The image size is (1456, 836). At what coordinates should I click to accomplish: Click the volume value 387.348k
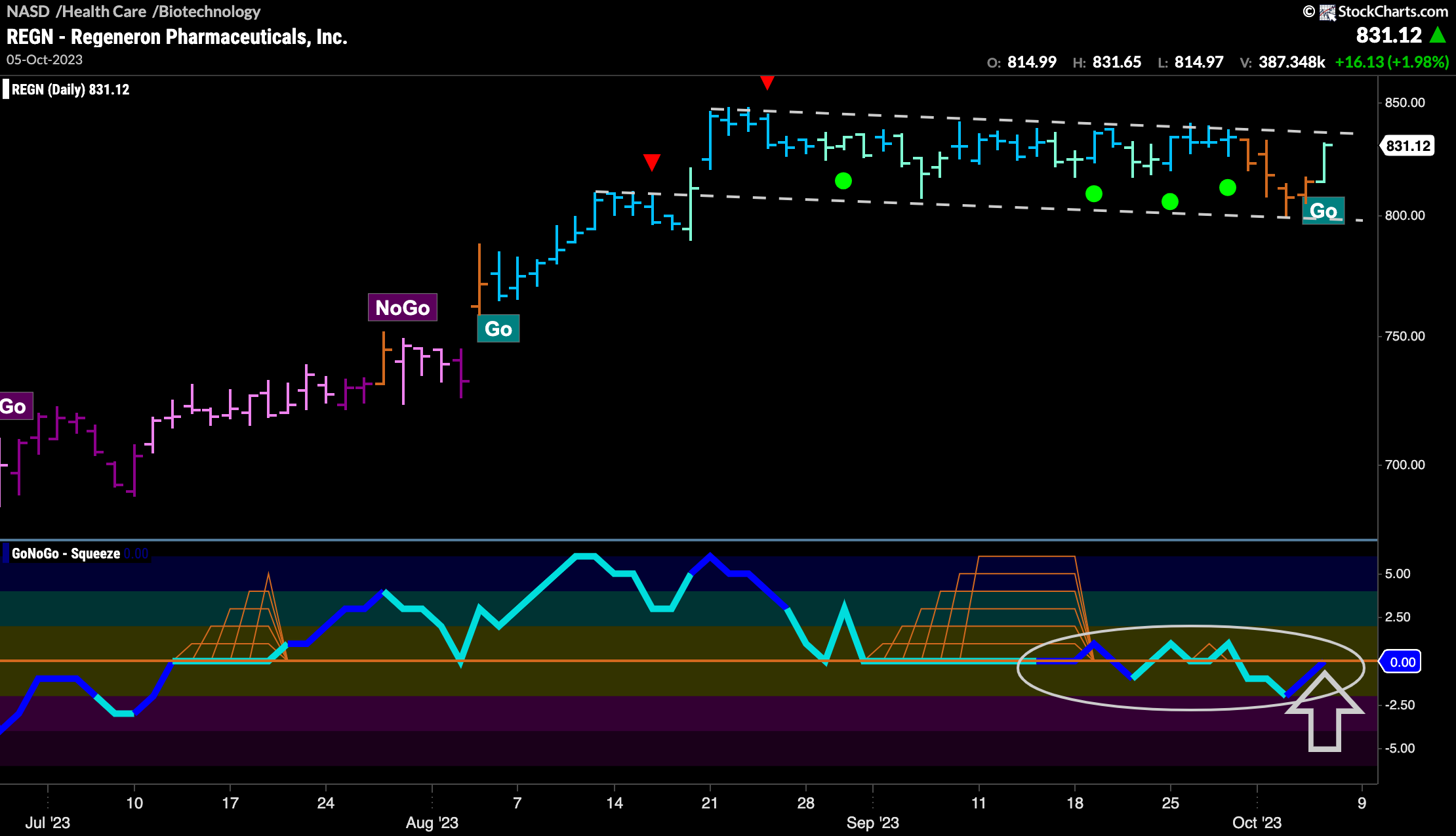1292,62
